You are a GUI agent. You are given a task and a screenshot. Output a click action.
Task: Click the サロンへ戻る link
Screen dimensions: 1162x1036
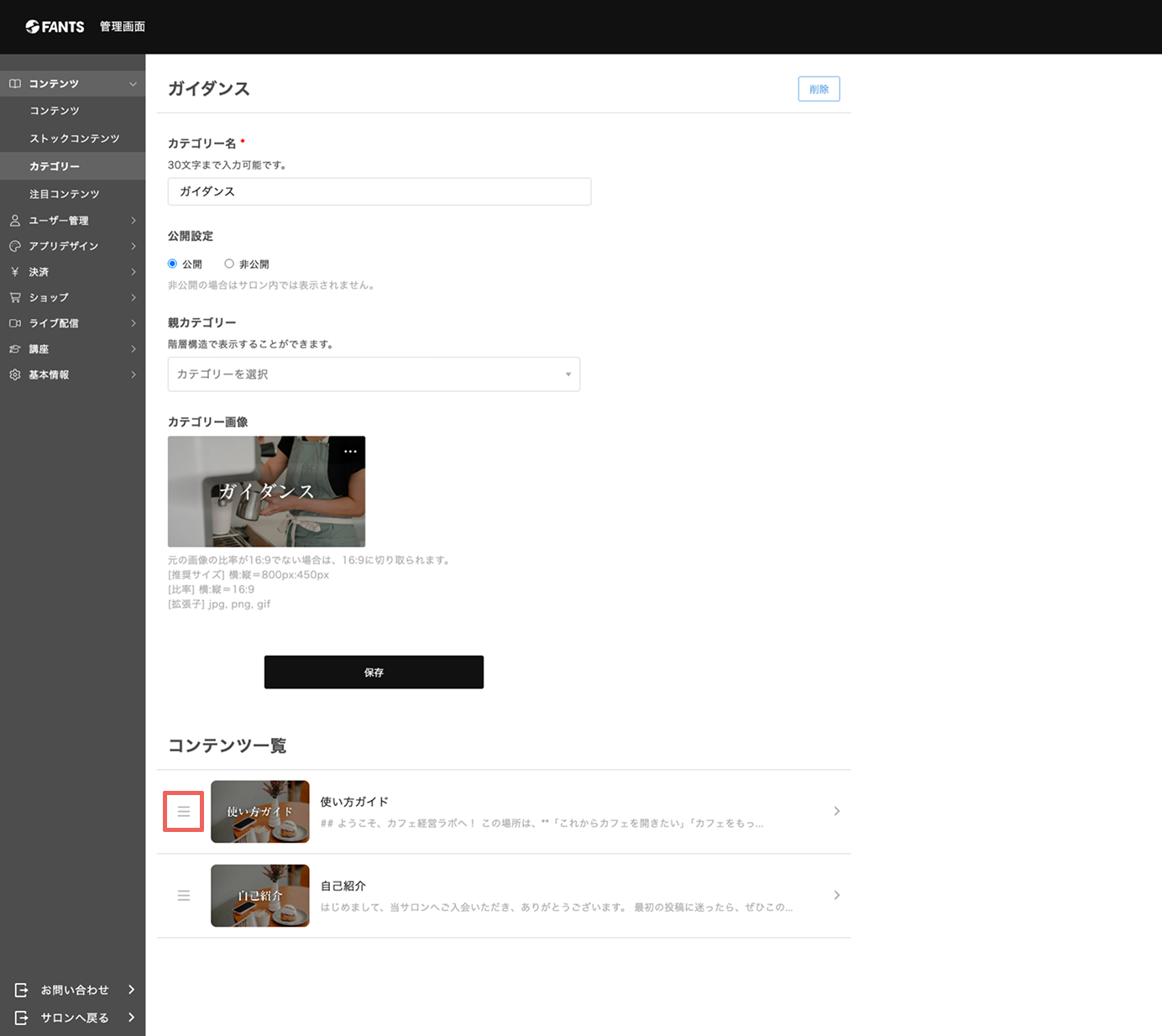pyautogui.click(x=75, y=1018)
